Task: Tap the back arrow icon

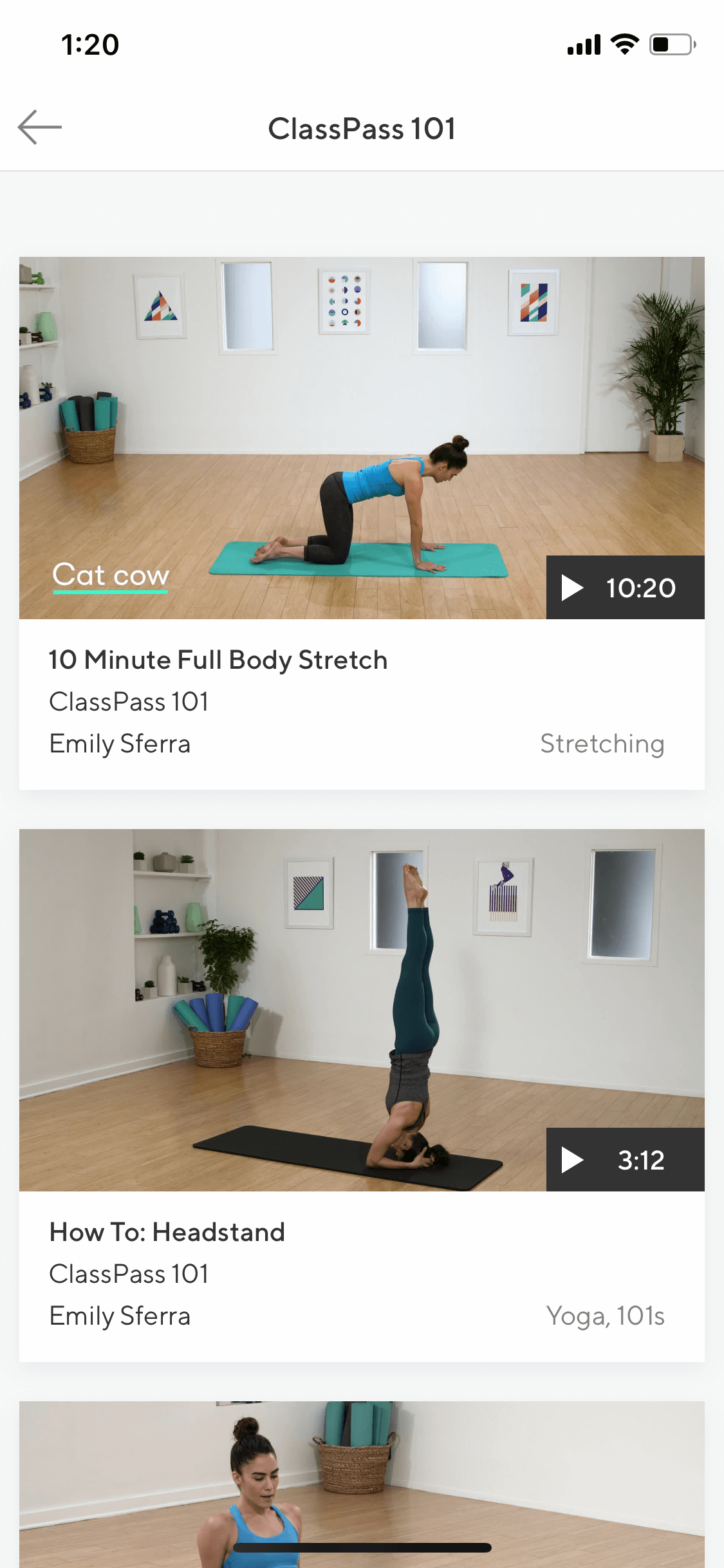Action: pyautogui.click(x=40, y=127)
